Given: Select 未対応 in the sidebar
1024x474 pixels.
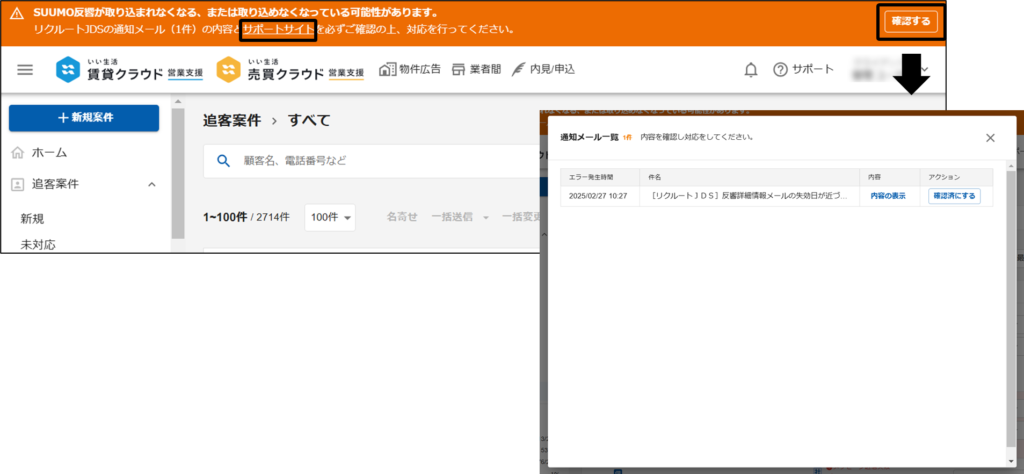Looking at the screenshot, I should click(x=38, y=245).
